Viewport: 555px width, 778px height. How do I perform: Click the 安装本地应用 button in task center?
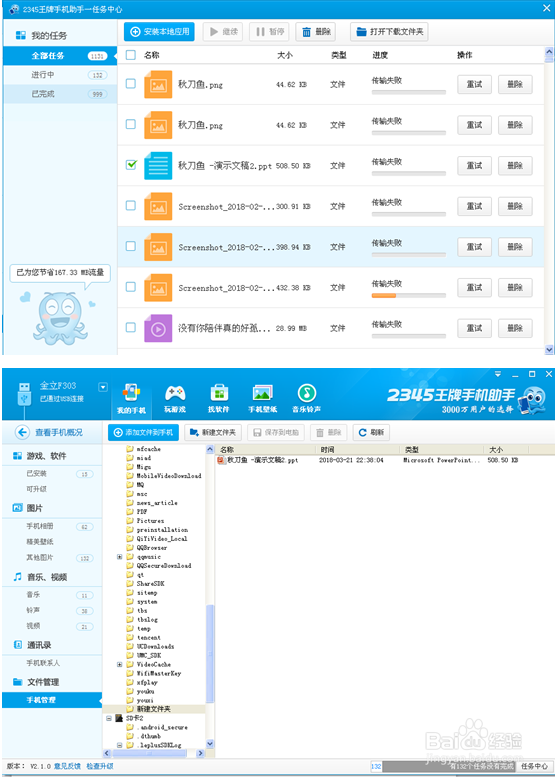pyautogui.click(x=159, y=32)
